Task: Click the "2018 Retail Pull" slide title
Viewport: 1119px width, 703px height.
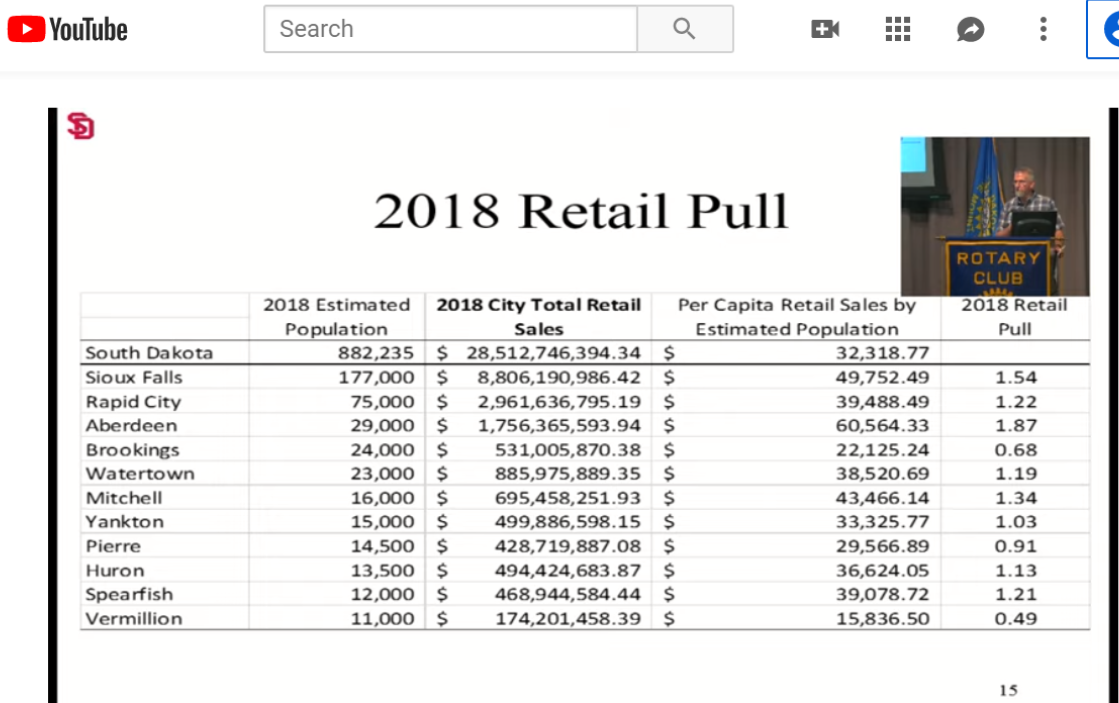Action: [x=581, y=211]
